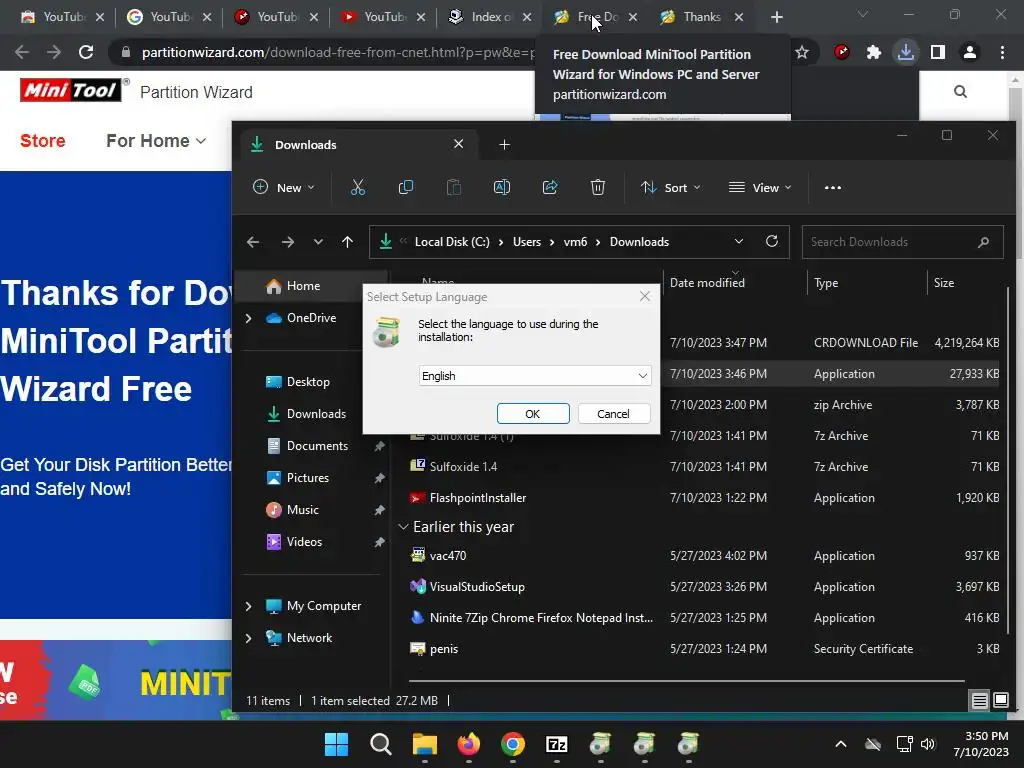Viewport: 1024px width, 768px height.
Task: Open the For Home menu on MiniTool site
Action: [x=156, y=140]
